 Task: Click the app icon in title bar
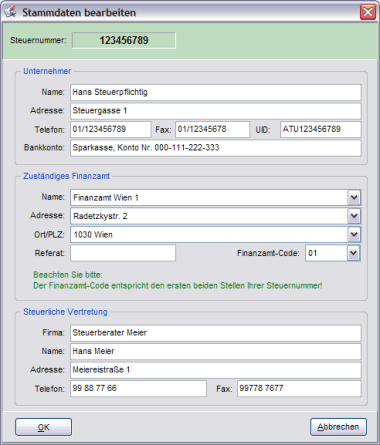click(x=10, y=12)
